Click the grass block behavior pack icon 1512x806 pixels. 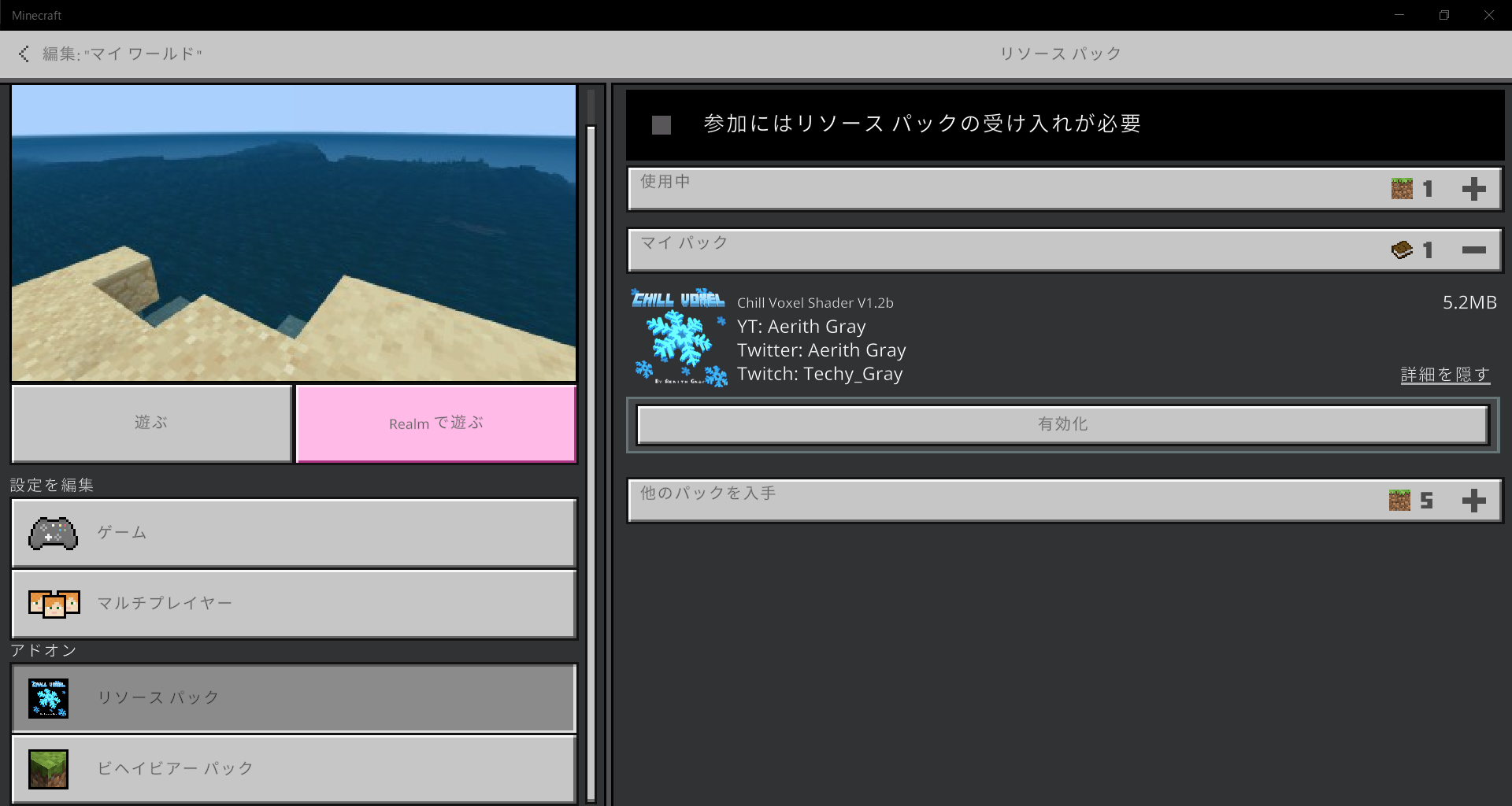tap(48, 769)
